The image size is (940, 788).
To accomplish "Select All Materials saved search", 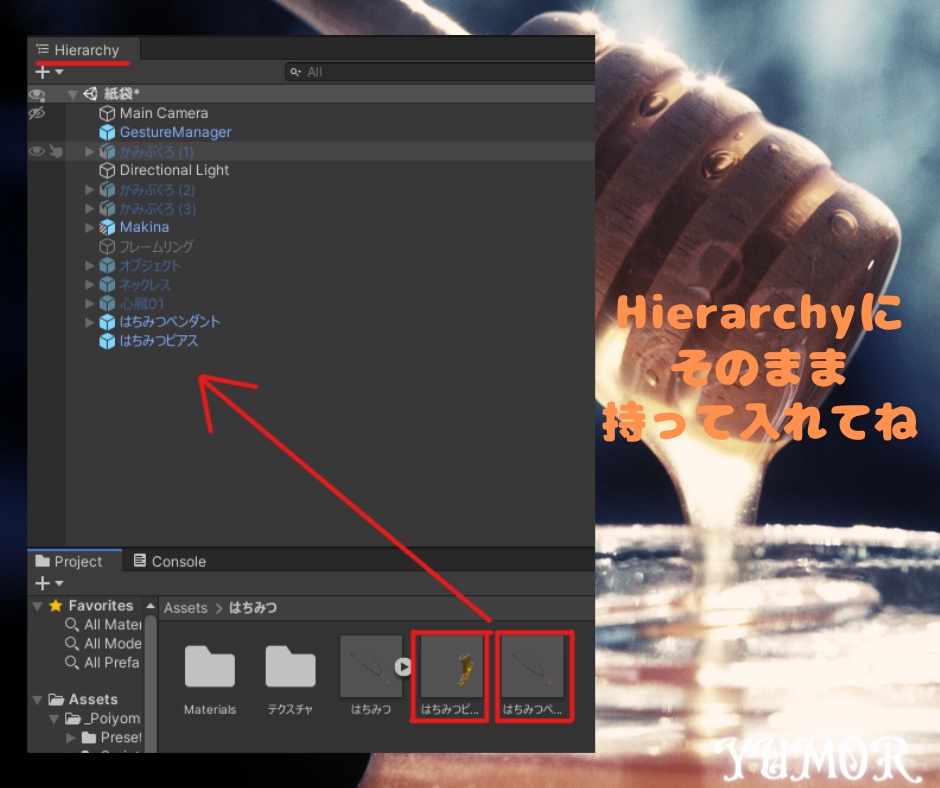I will click(x=103, y=625).
